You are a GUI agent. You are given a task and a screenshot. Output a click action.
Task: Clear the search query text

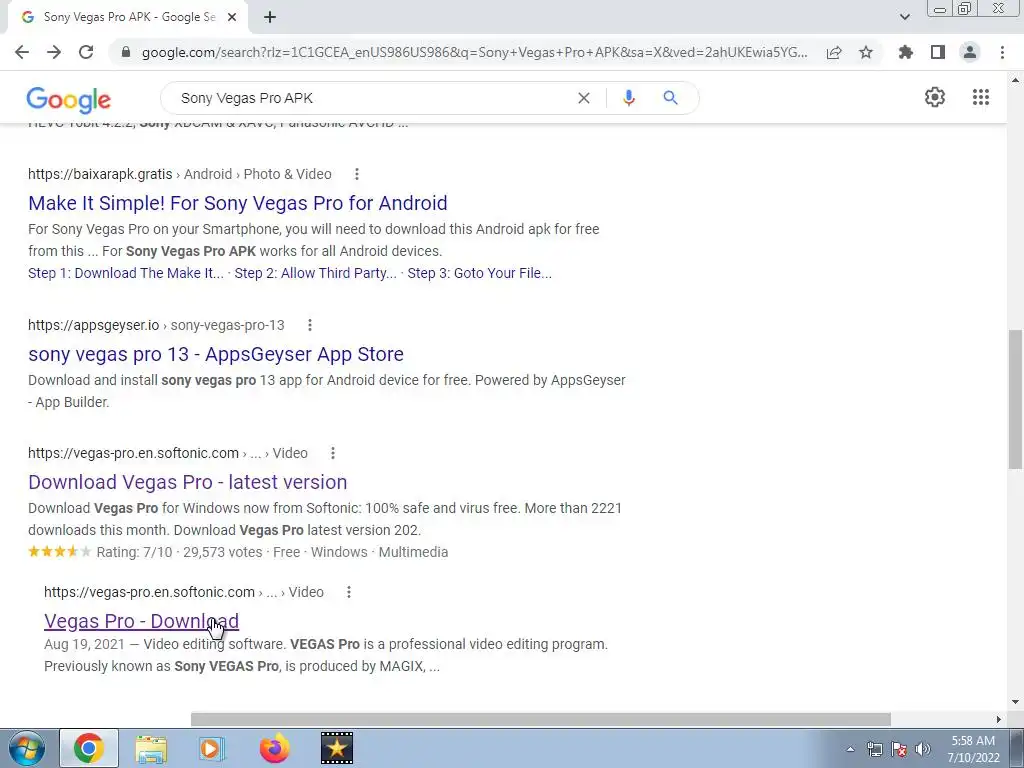pyautogui.click(x=584, y=98)
